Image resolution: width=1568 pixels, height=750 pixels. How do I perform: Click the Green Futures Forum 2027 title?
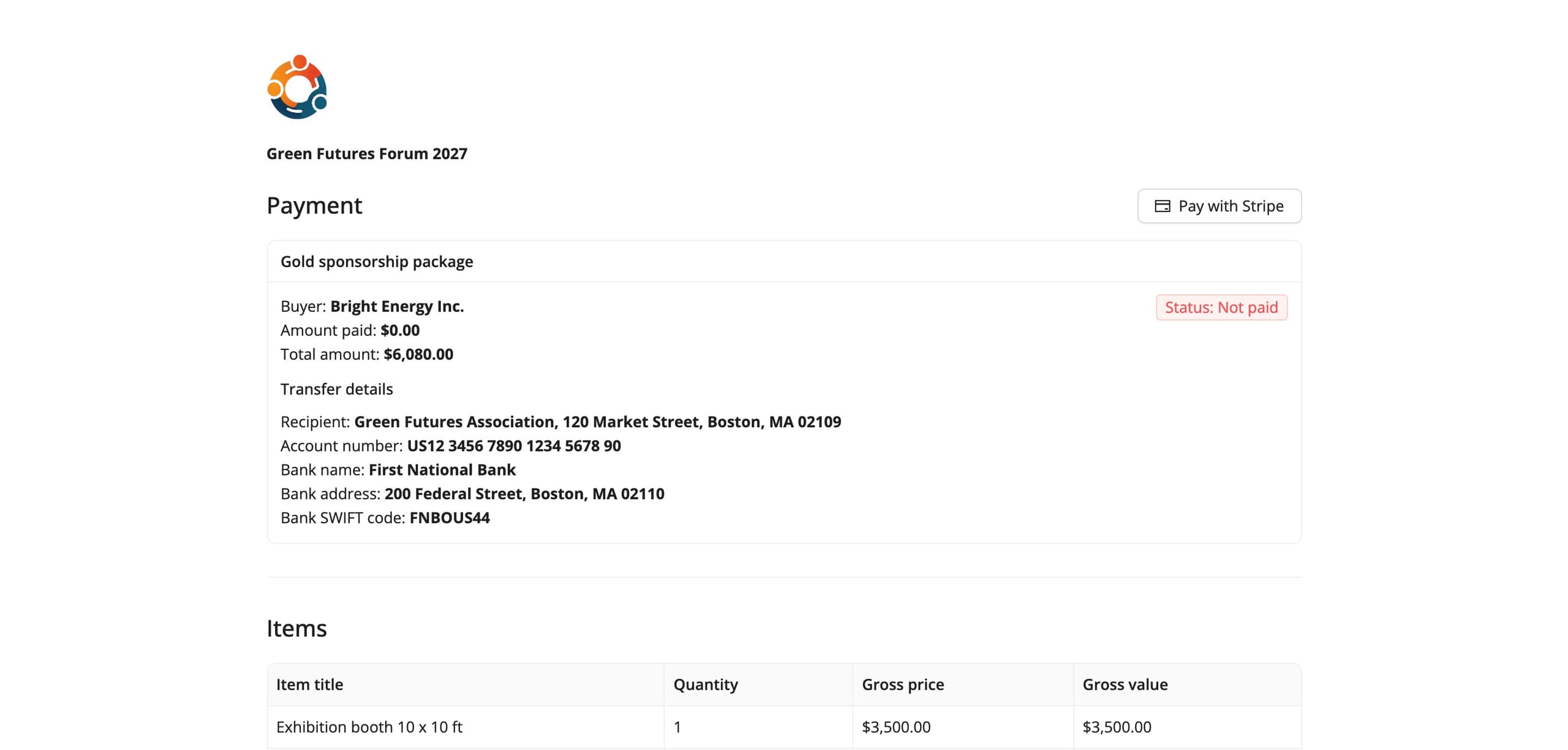pos(366,153)
